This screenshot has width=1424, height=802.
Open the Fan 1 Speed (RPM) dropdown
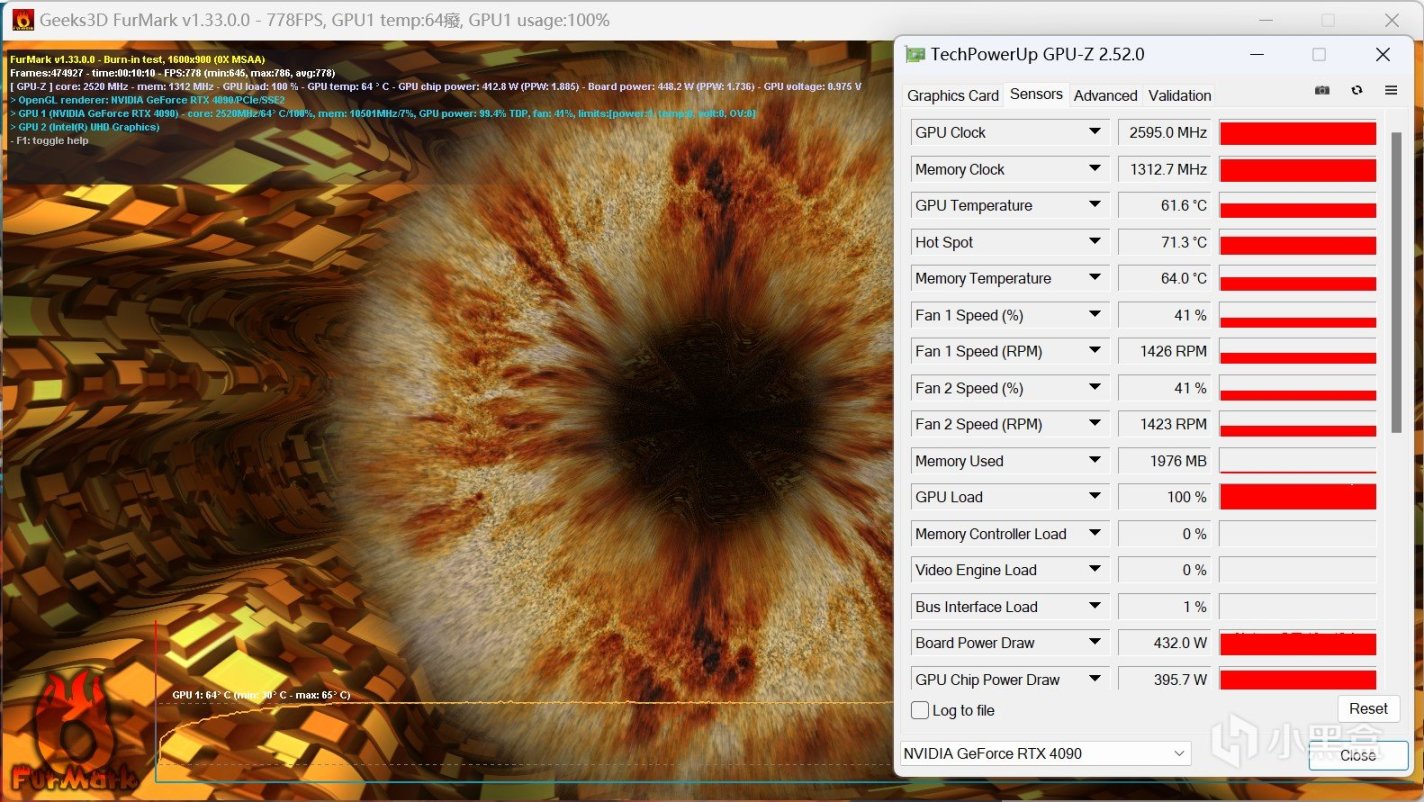click(x=1095, y=351)
